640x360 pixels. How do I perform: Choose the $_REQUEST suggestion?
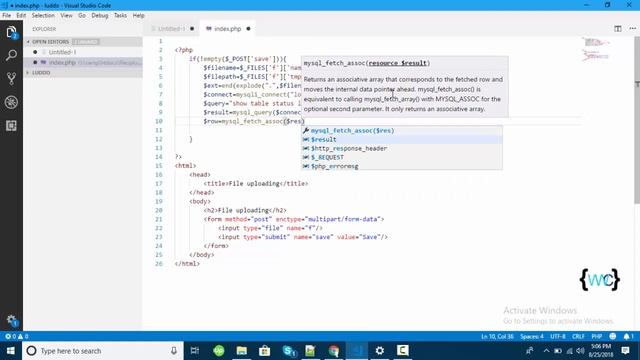pos(402,158)
